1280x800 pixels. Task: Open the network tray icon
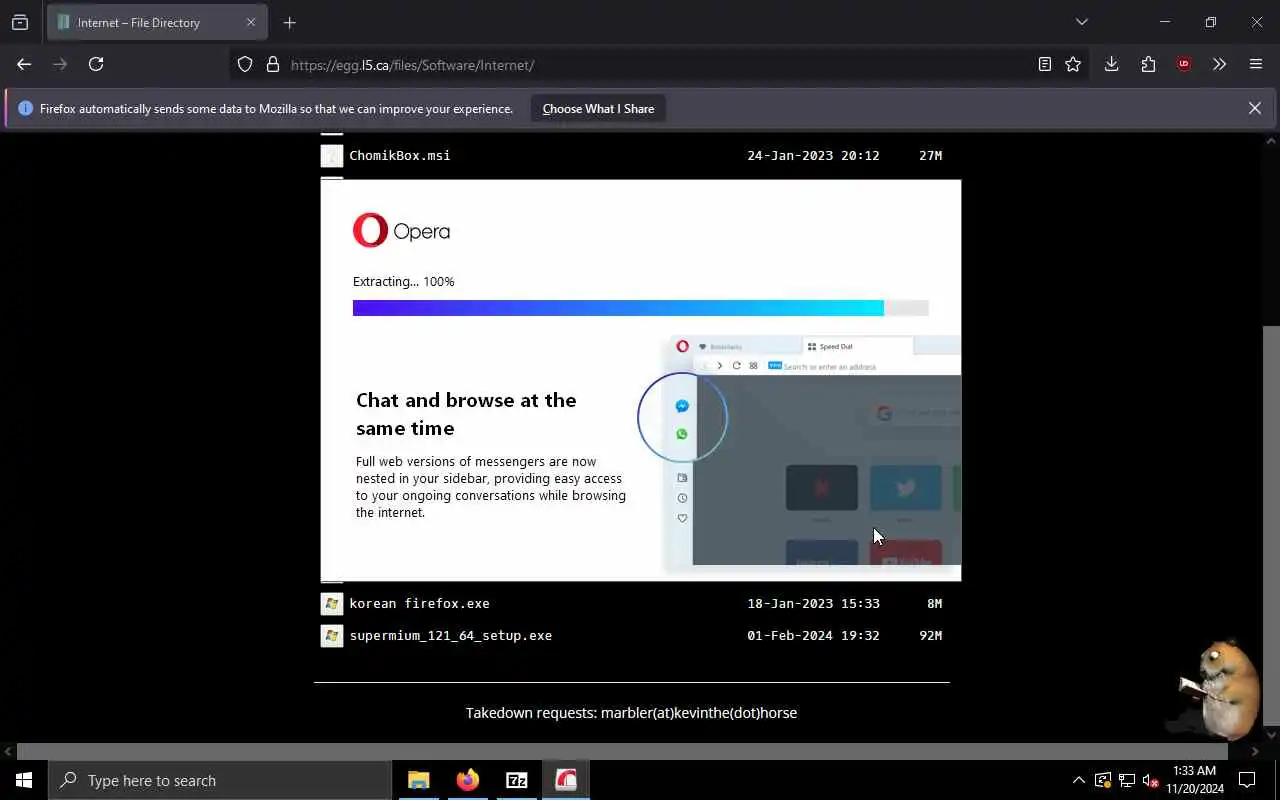coord(1127,780)
